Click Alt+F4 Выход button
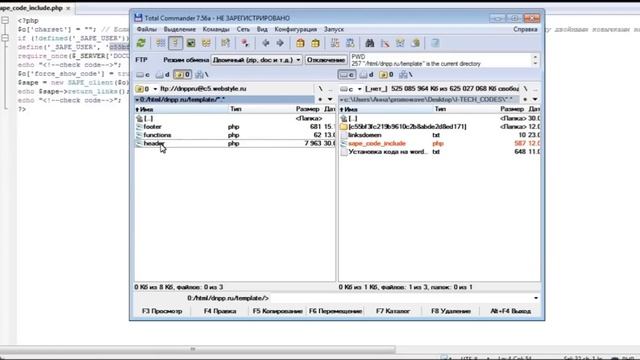This screenshot has height=360, width=640. (x=511, y=311)
